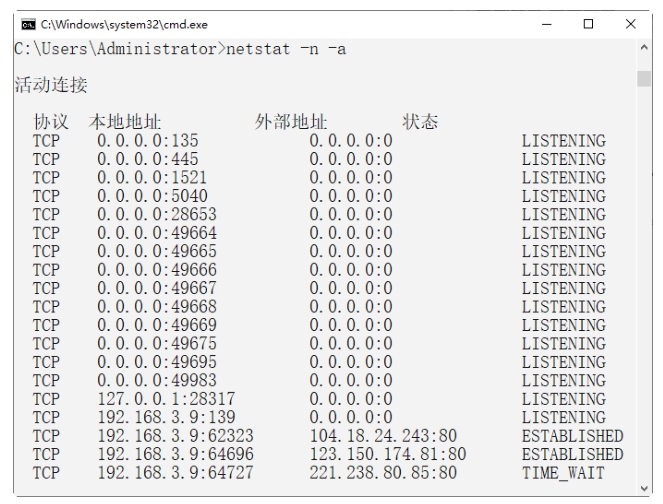This screenshot has width=663, height=504.
Task: Click foreign address 104.18.24.243:80
Action: coord(384,436)
